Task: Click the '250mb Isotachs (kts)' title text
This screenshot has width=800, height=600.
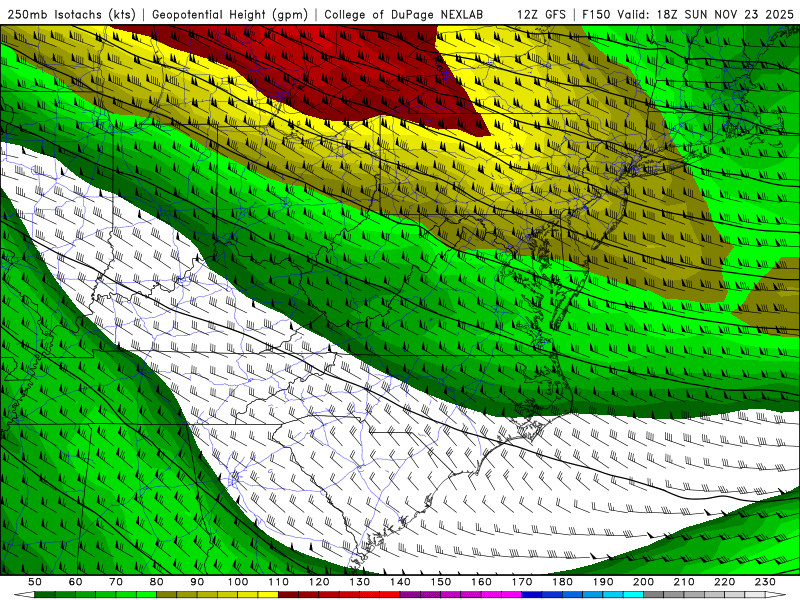Action: point(71,14)
